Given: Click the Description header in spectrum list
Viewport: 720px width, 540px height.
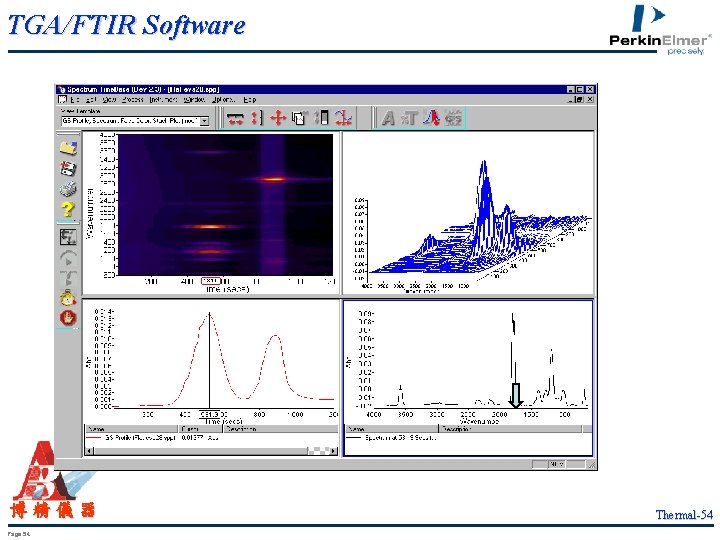Looking at the screenshot, I should [x=511, y=429].
